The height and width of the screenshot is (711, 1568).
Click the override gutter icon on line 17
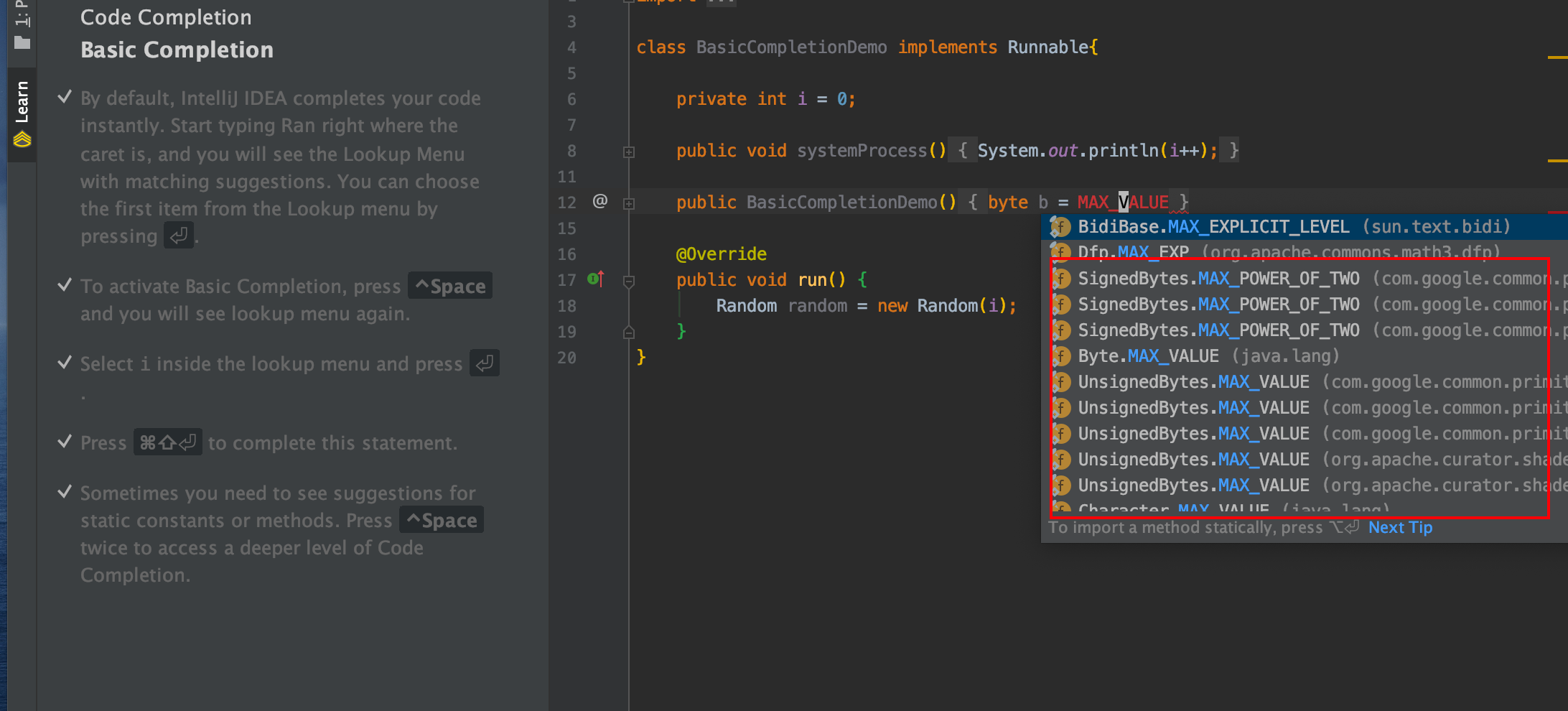596,279
